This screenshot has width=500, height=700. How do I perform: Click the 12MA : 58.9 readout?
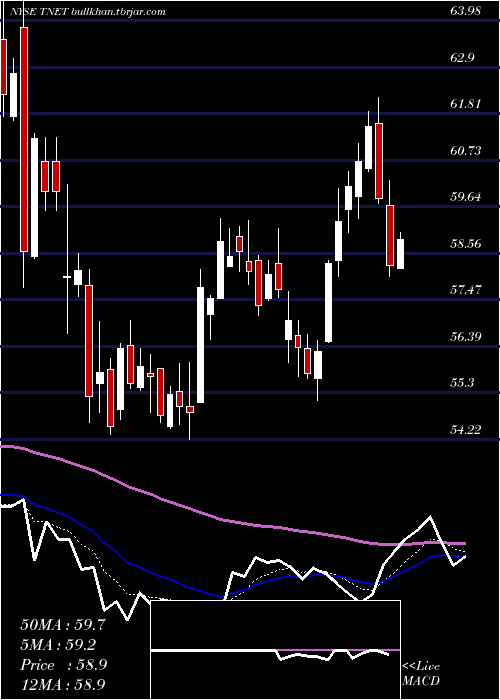(x=63, y=685)
